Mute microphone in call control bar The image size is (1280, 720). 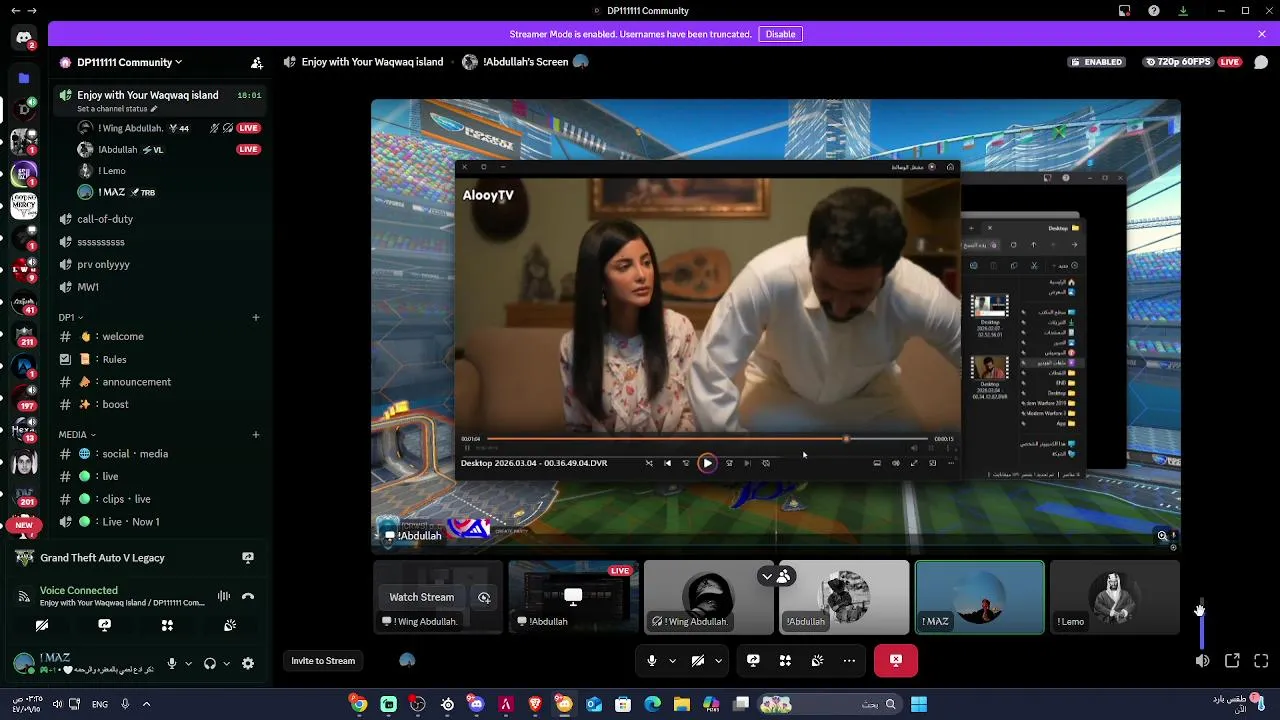pyautogui.click(x=652, y=661)
